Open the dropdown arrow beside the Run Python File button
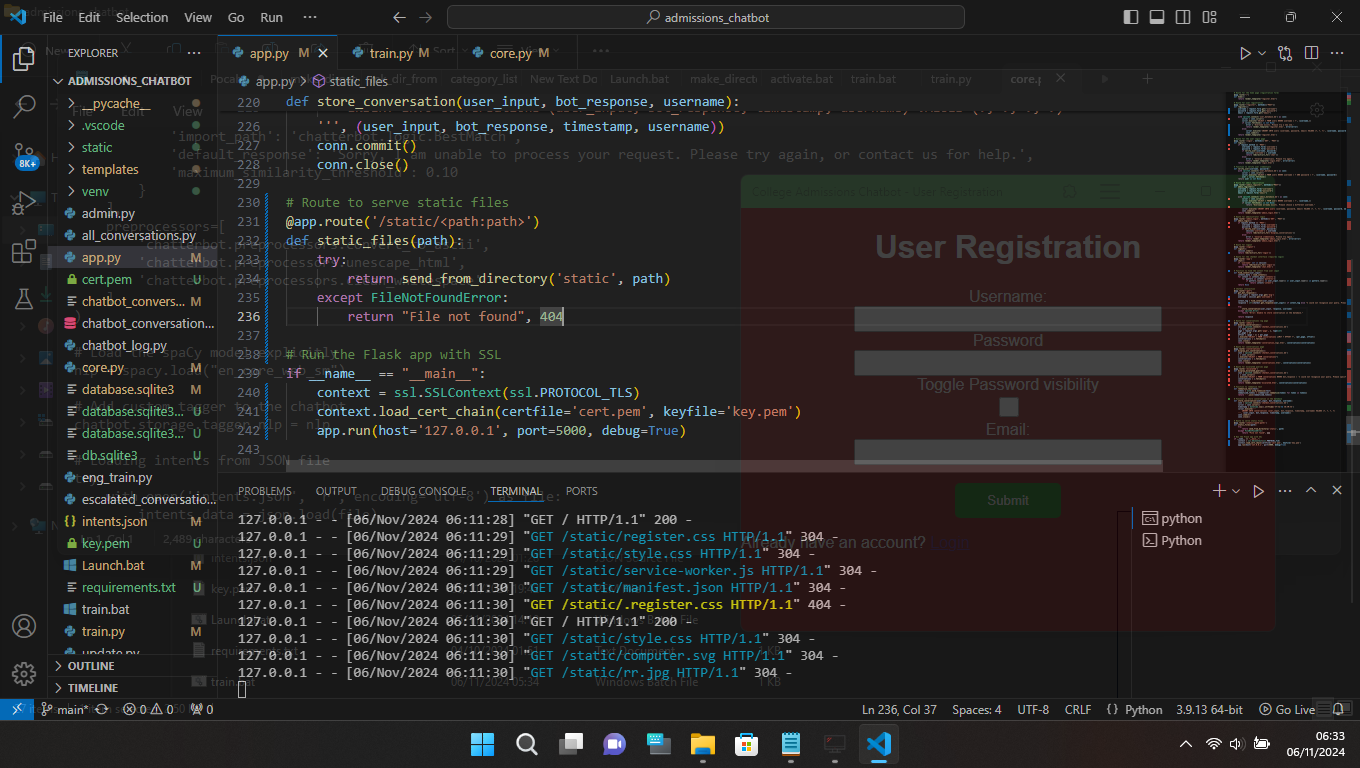Viewport: 1360px width, 768px height. [1262, 53]
